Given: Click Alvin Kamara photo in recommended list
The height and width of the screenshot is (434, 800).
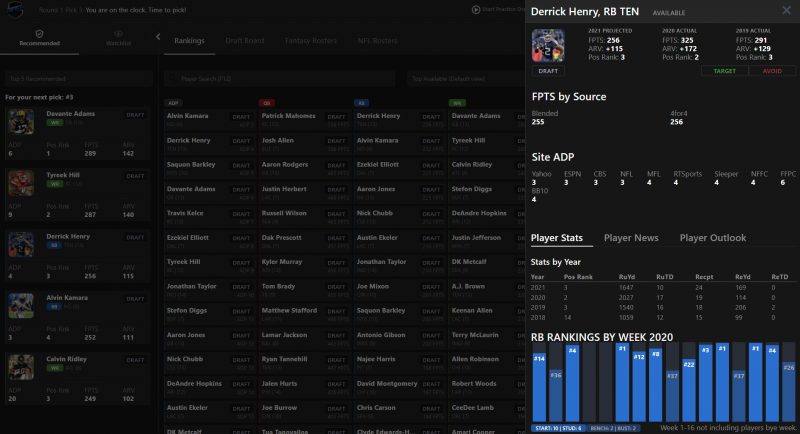Looking at the screenshot, I should tap(21, 305).
